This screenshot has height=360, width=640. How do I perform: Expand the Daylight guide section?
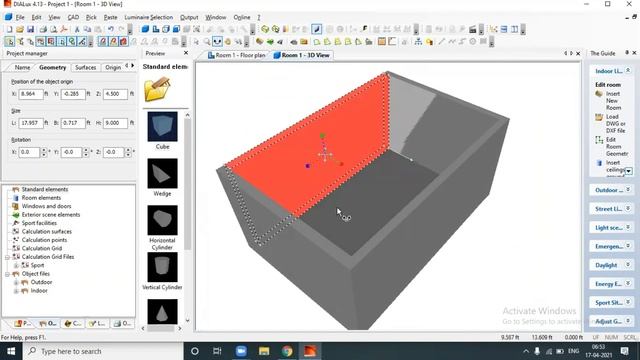click(x=628, y=265)
